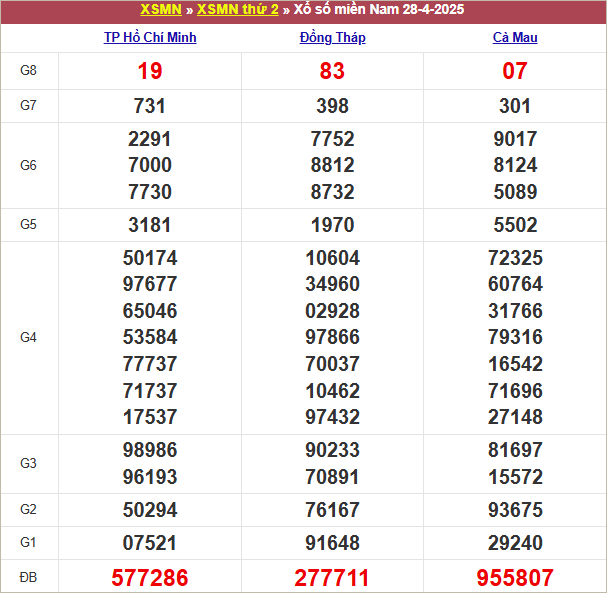Click the G4 number 10604
Image resolution: width=607 pixels, height=593 pixels.
(x=332, y=258)
